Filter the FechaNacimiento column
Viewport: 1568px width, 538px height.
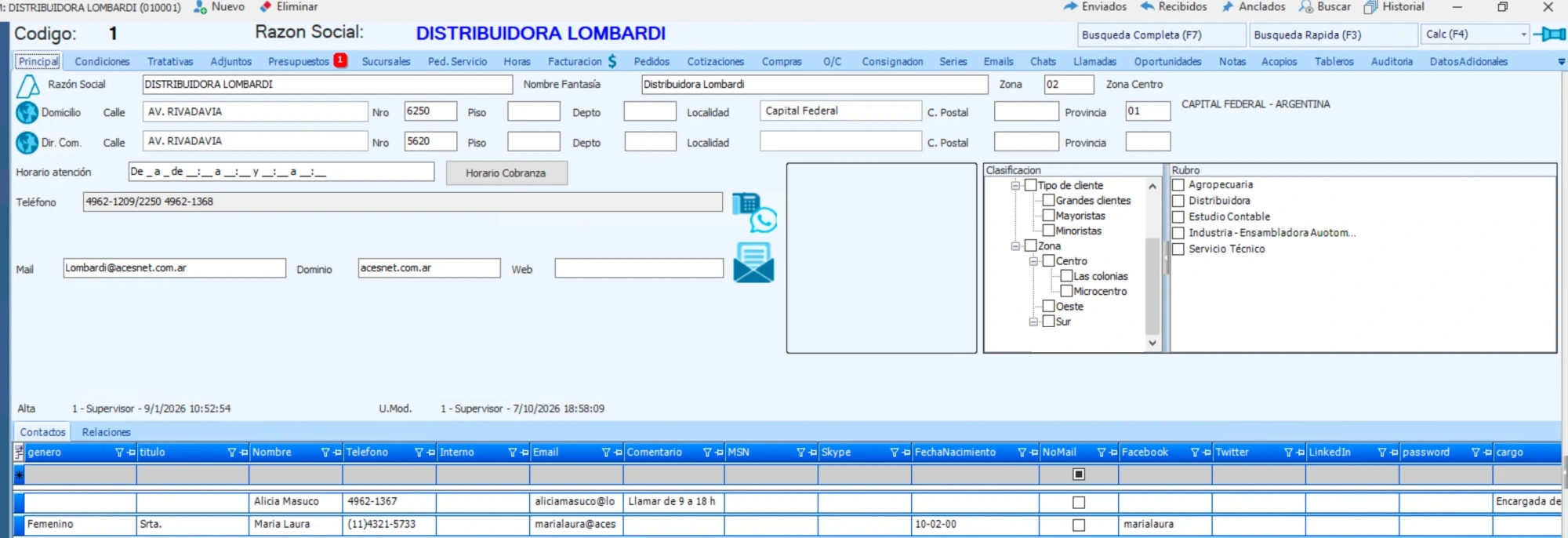[1022, 453]
